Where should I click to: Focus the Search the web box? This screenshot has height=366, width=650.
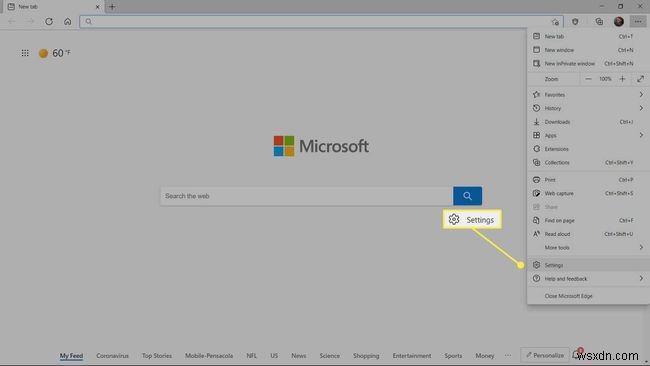pos(306,196)
